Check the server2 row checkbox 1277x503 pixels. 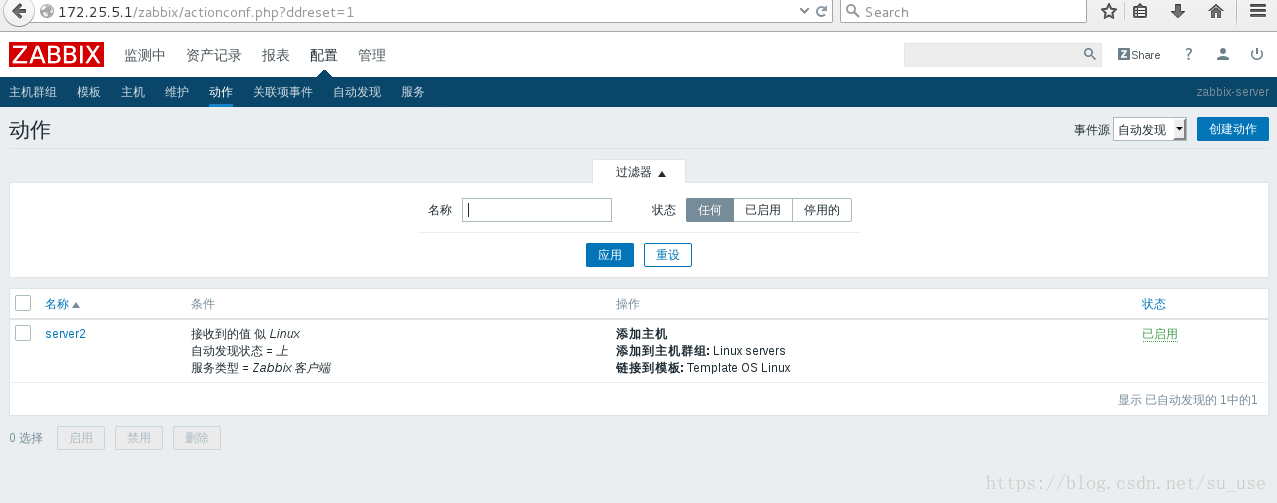(x=23, y=333)
